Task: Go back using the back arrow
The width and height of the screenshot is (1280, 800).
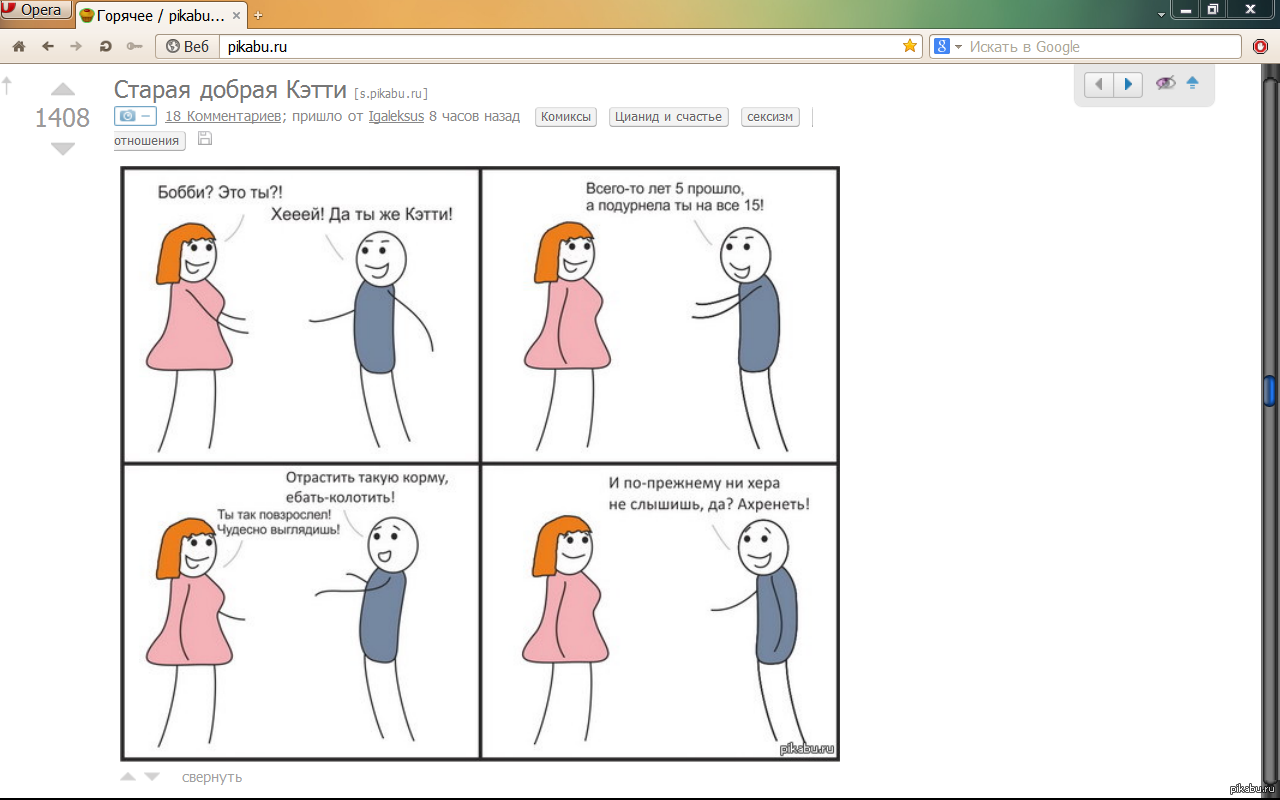Action: (47, 46)
